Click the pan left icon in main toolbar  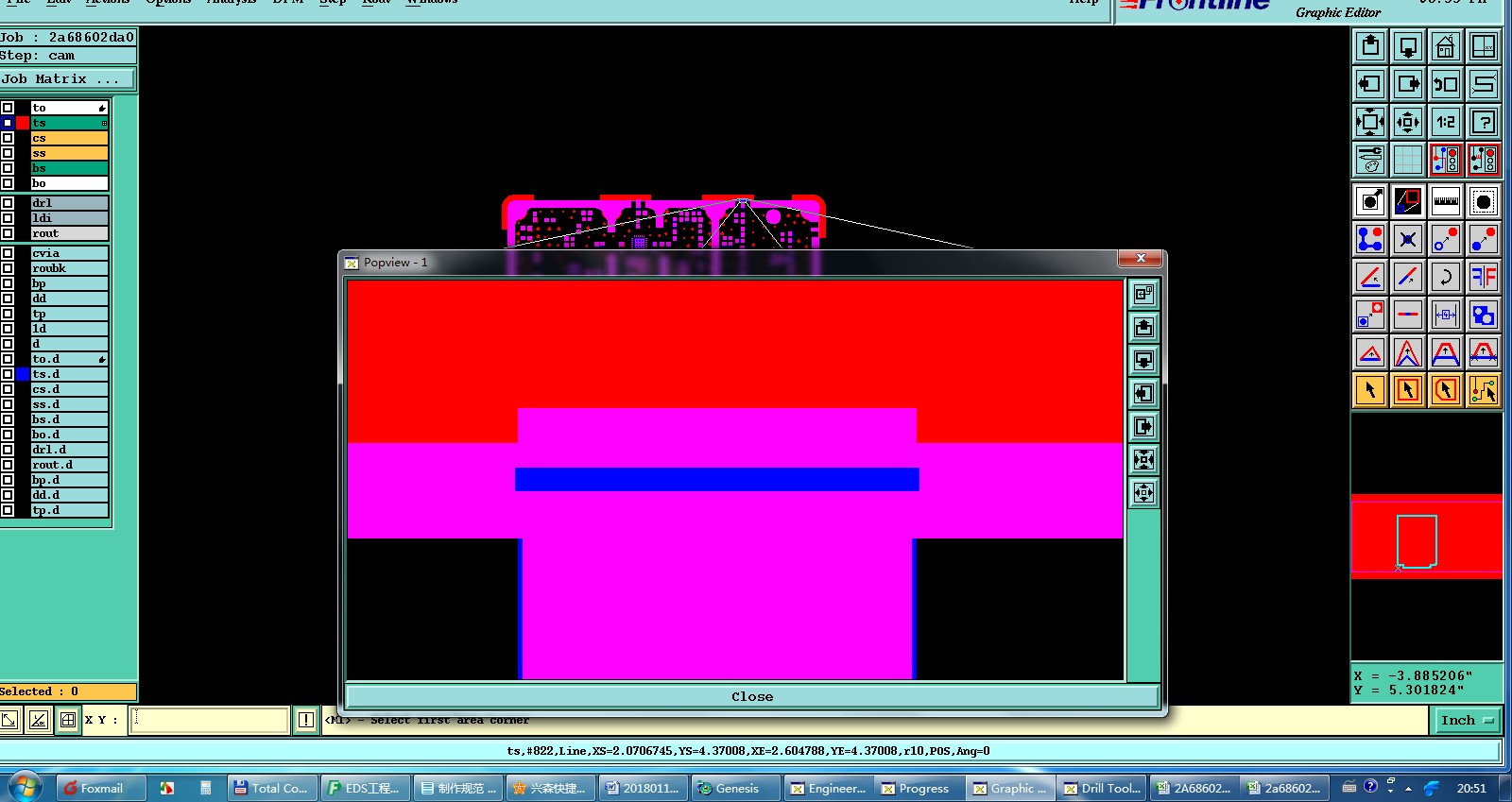(1370, 84)
